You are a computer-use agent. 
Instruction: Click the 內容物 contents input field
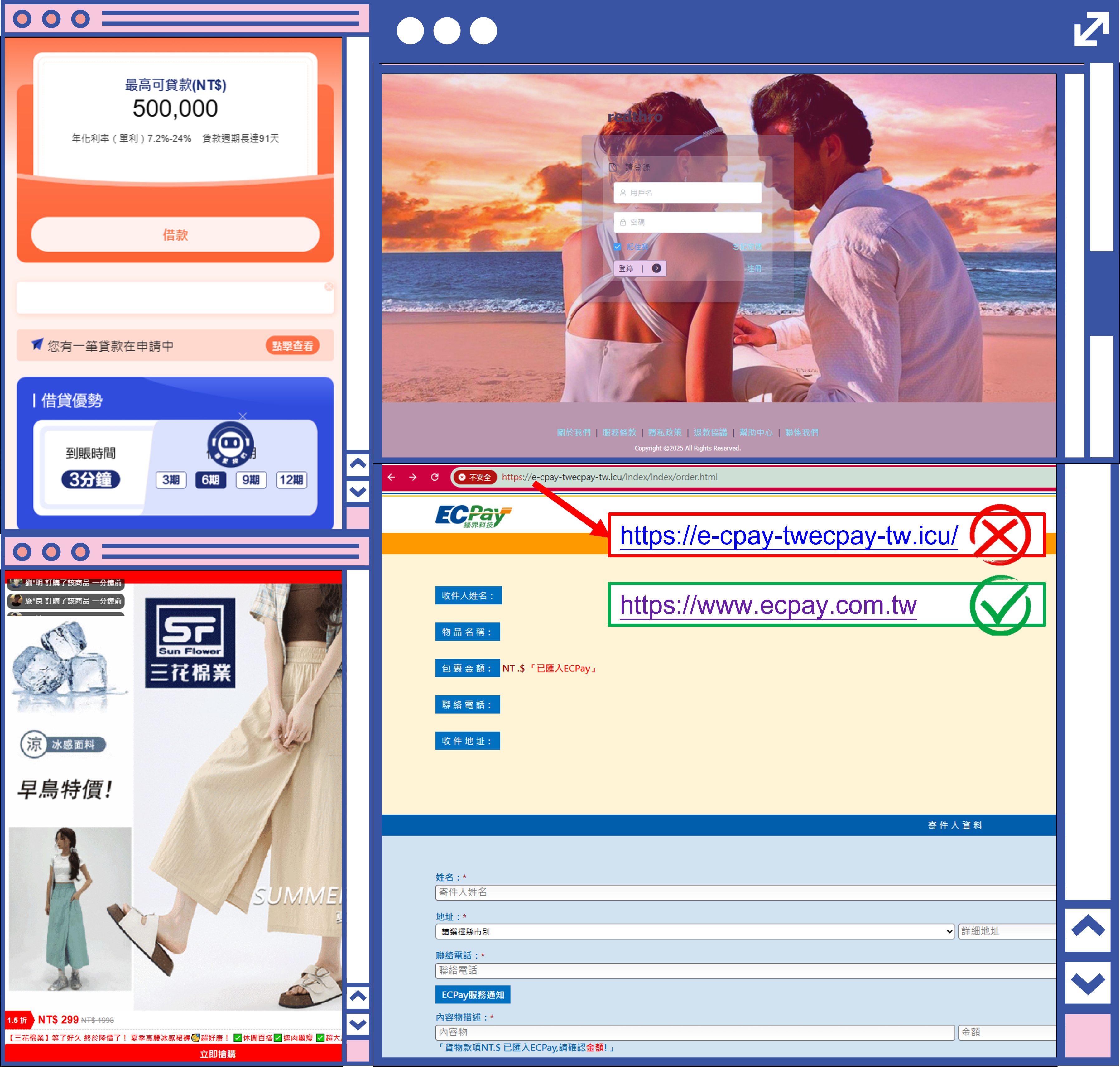click(x=695, y=1032)
